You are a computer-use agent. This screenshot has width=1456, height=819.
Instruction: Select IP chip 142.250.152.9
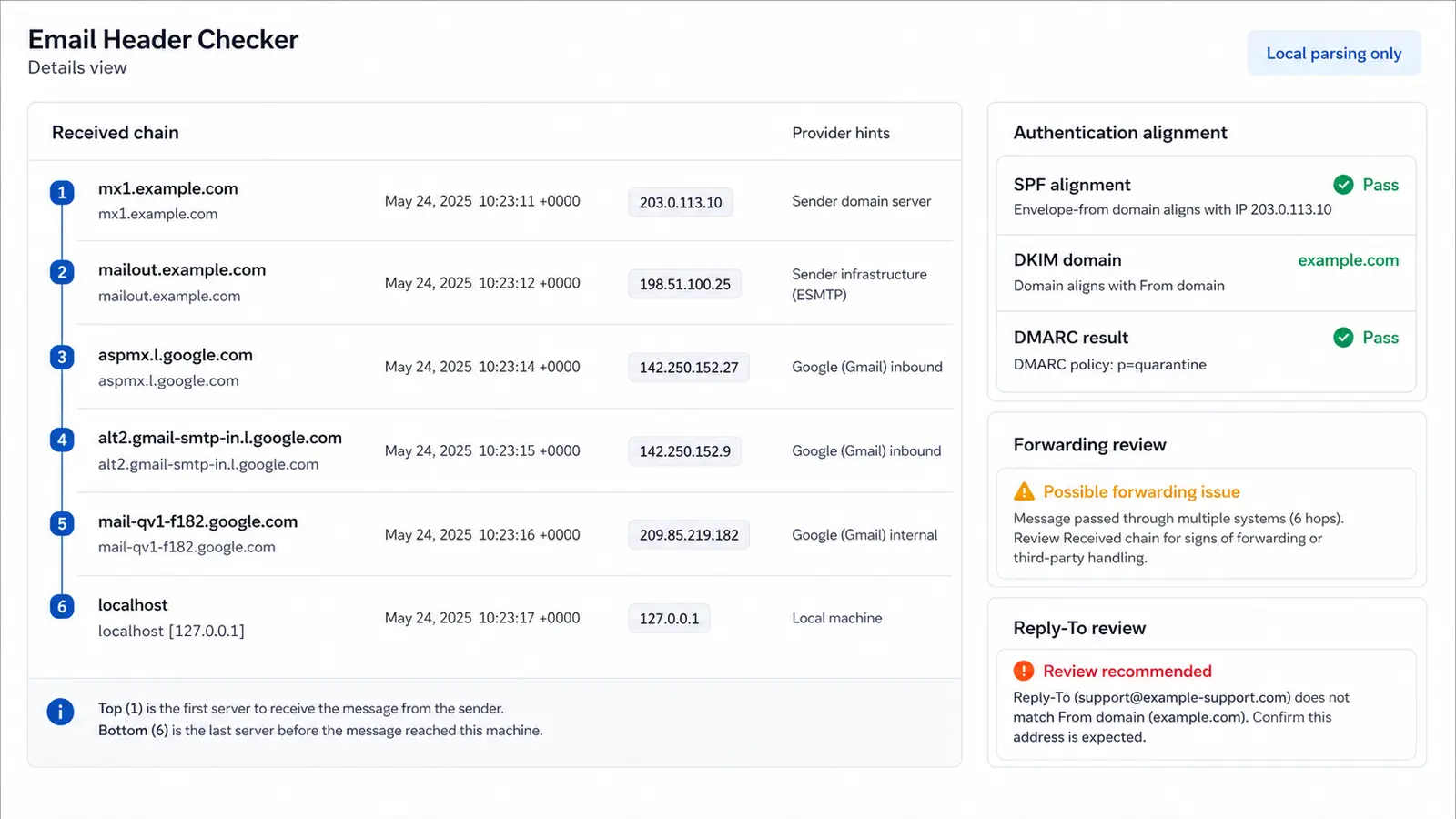(685, 451)
